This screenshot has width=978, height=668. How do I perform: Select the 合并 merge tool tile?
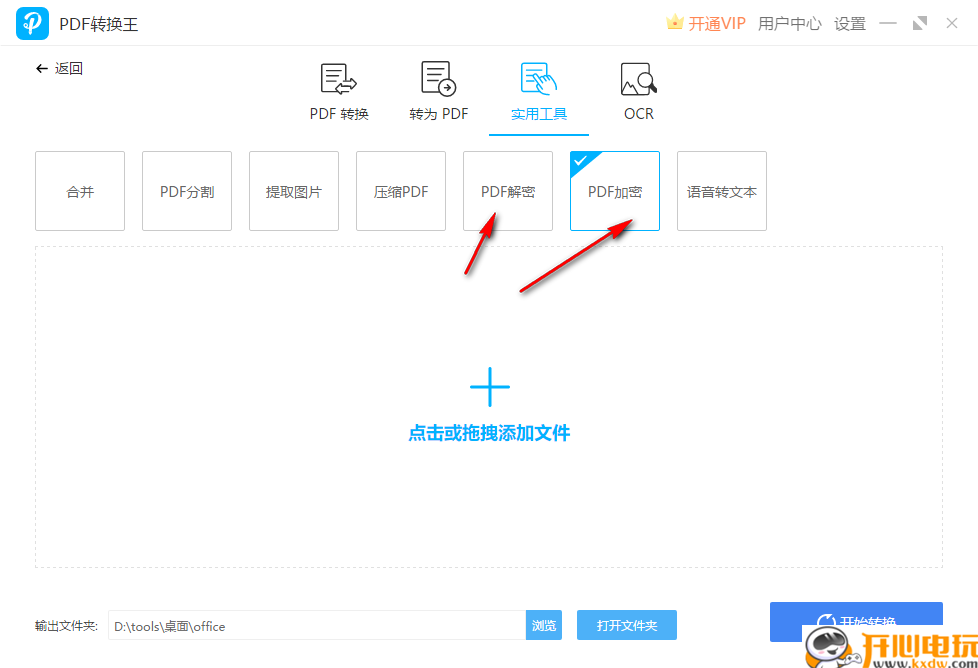pyautogui.click(x=79, y=190)
